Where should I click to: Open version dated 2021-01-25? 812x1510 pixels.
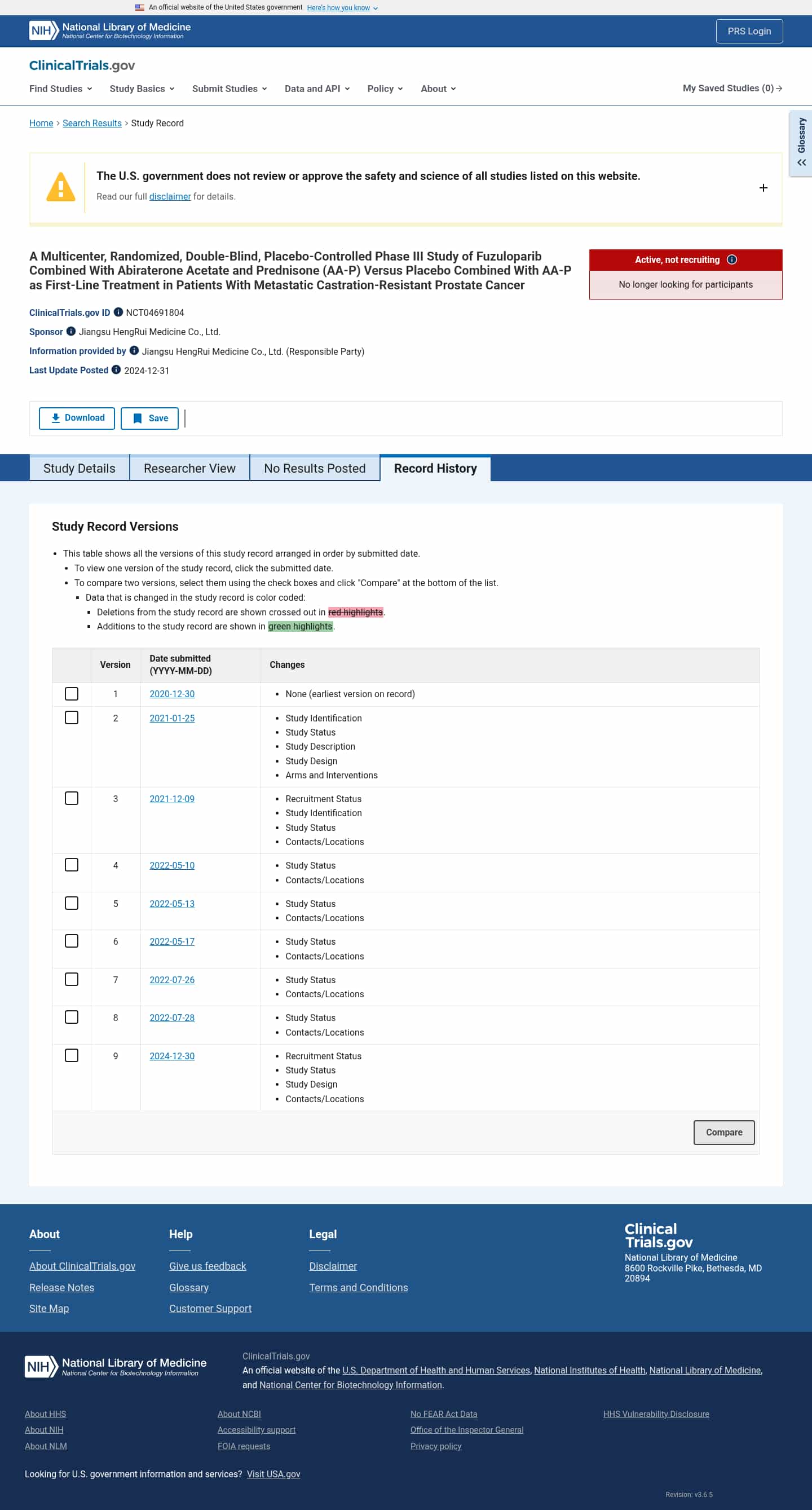[x=171, y=718]
